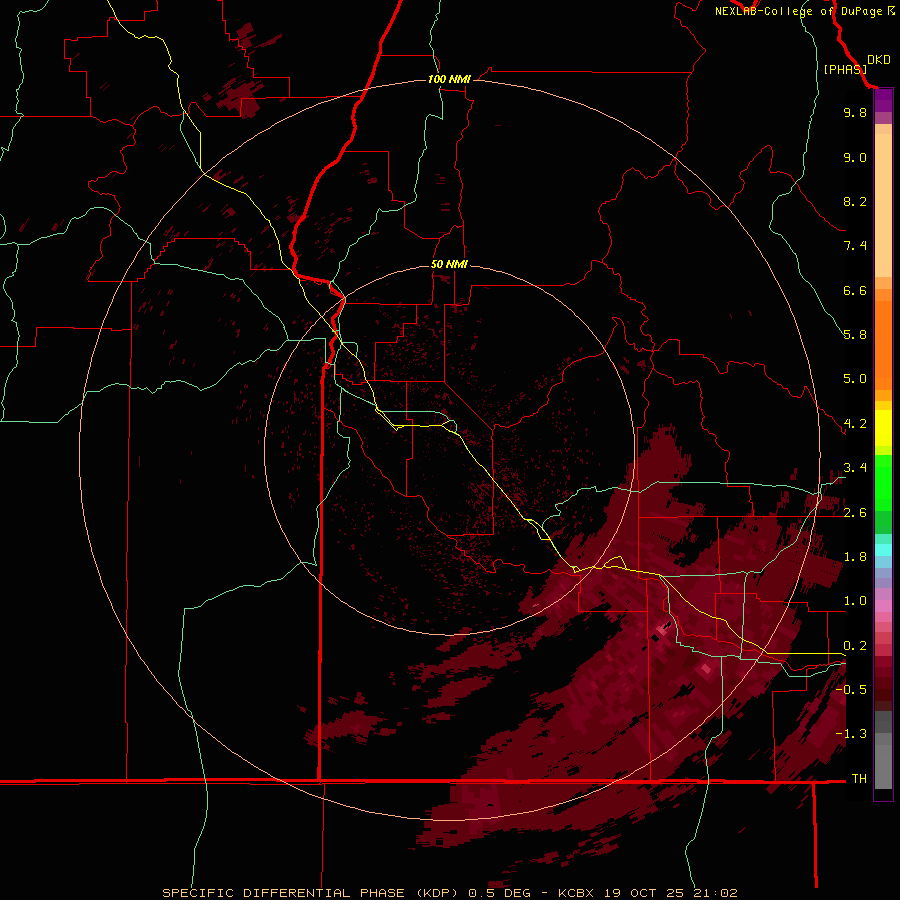Click the pink color bar segment near 1.0
Image resolution: width=900 pixels, height=900 pixels.
coord(883,605)
